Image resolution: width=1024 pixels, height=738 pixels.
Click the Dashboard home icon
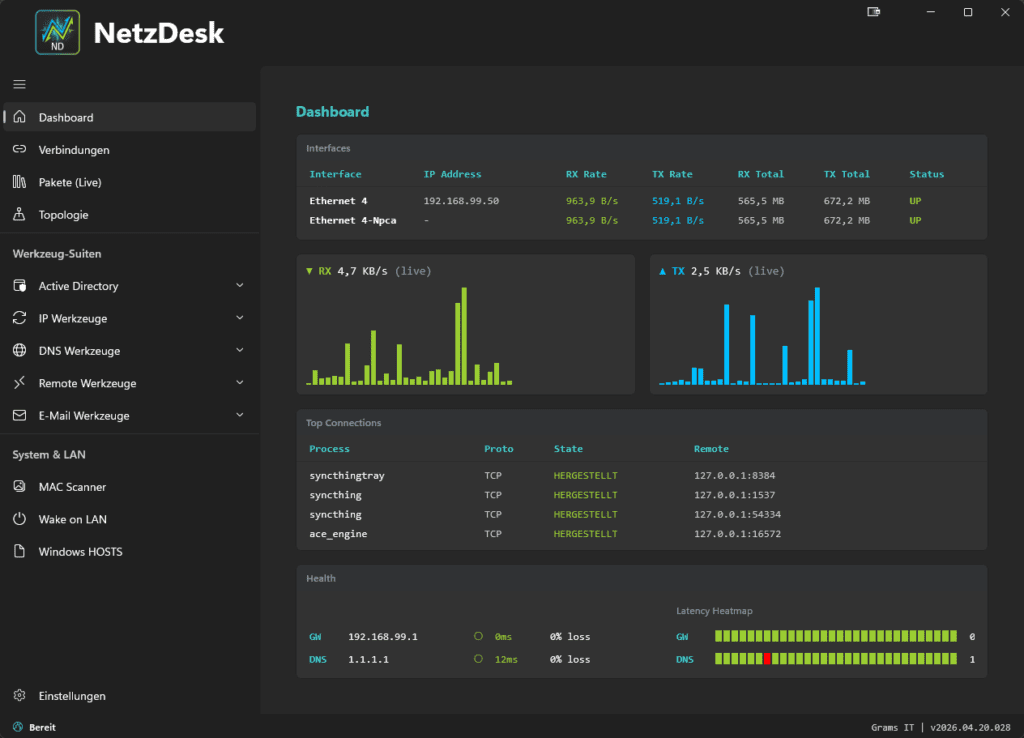[x=19, y=117]
